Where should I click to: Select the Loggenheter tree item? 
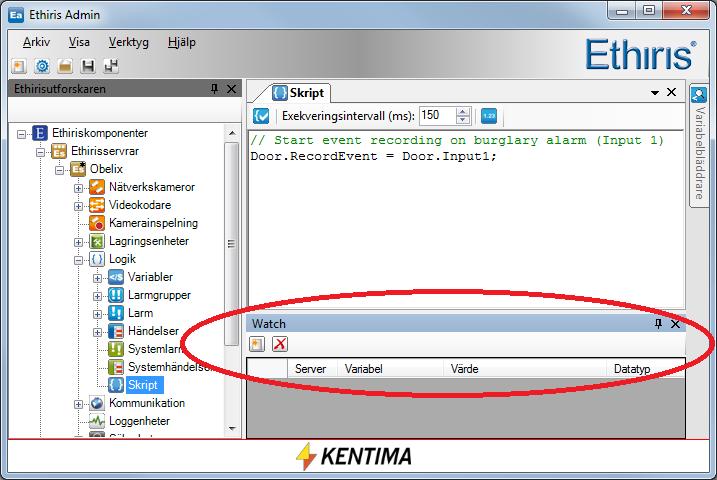click(x=139, y=421)
